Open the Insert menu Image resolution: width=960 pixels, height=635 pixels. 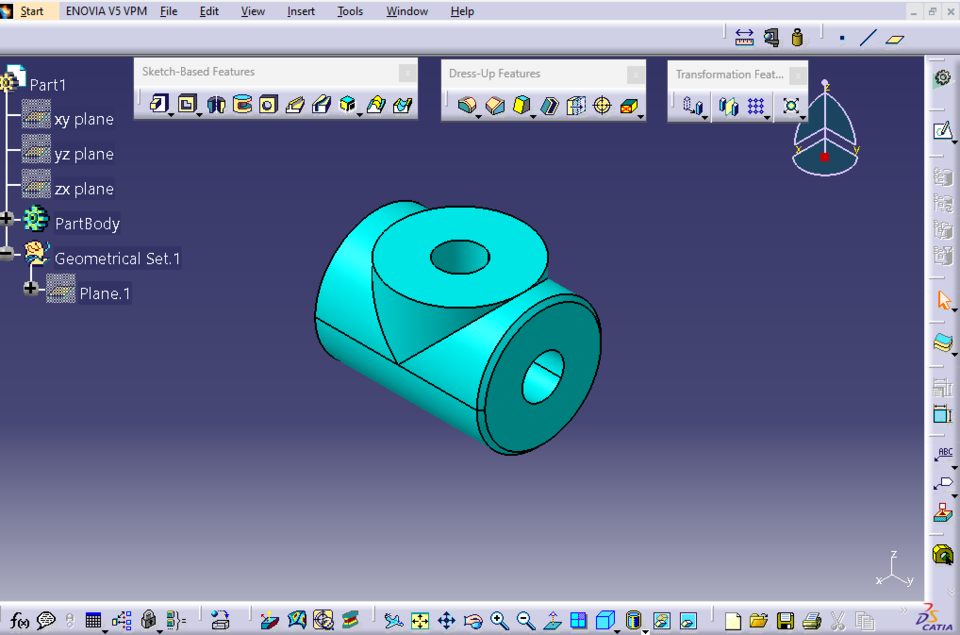tap(301, 11)
